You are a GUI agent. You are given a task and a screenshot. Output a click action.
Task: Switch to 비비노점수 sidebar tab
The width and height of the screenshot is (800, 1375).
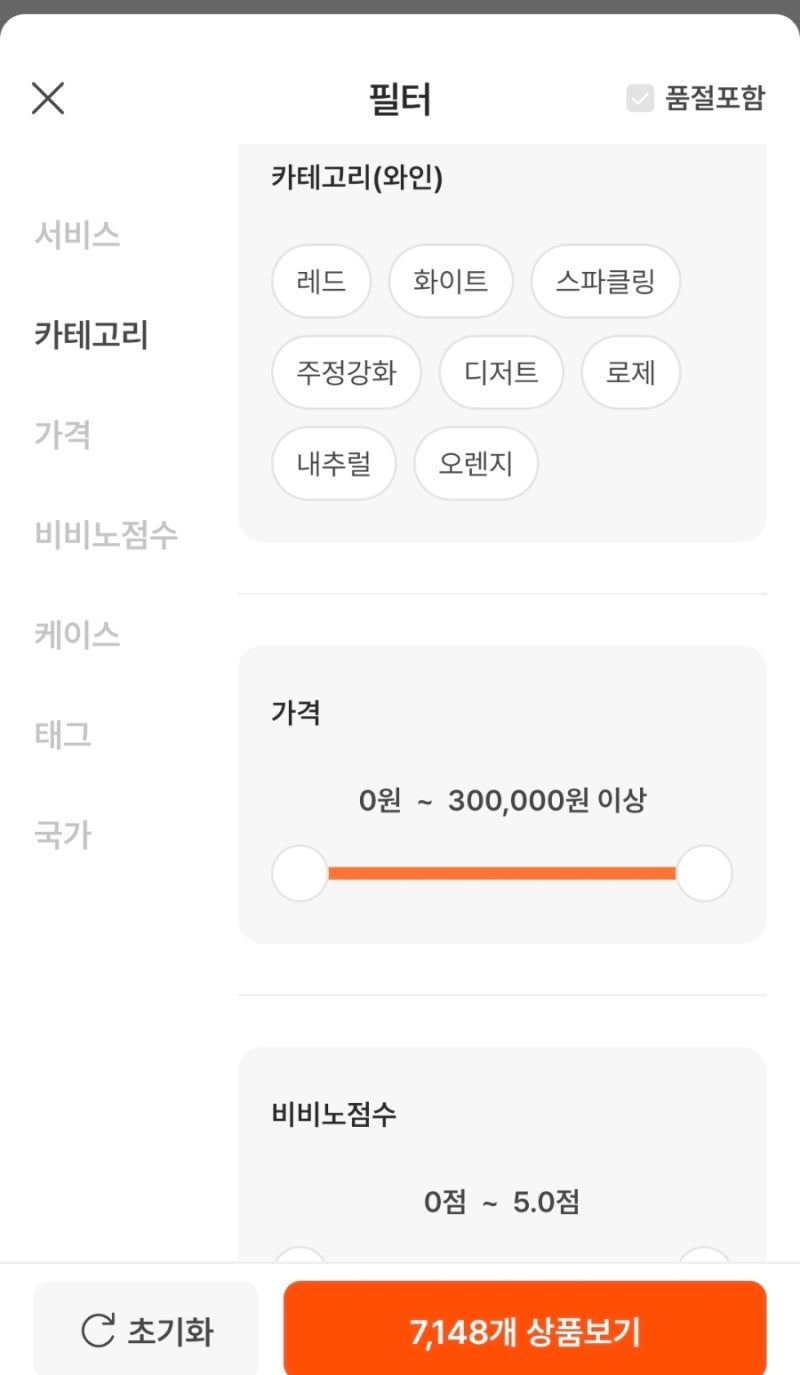106,535
